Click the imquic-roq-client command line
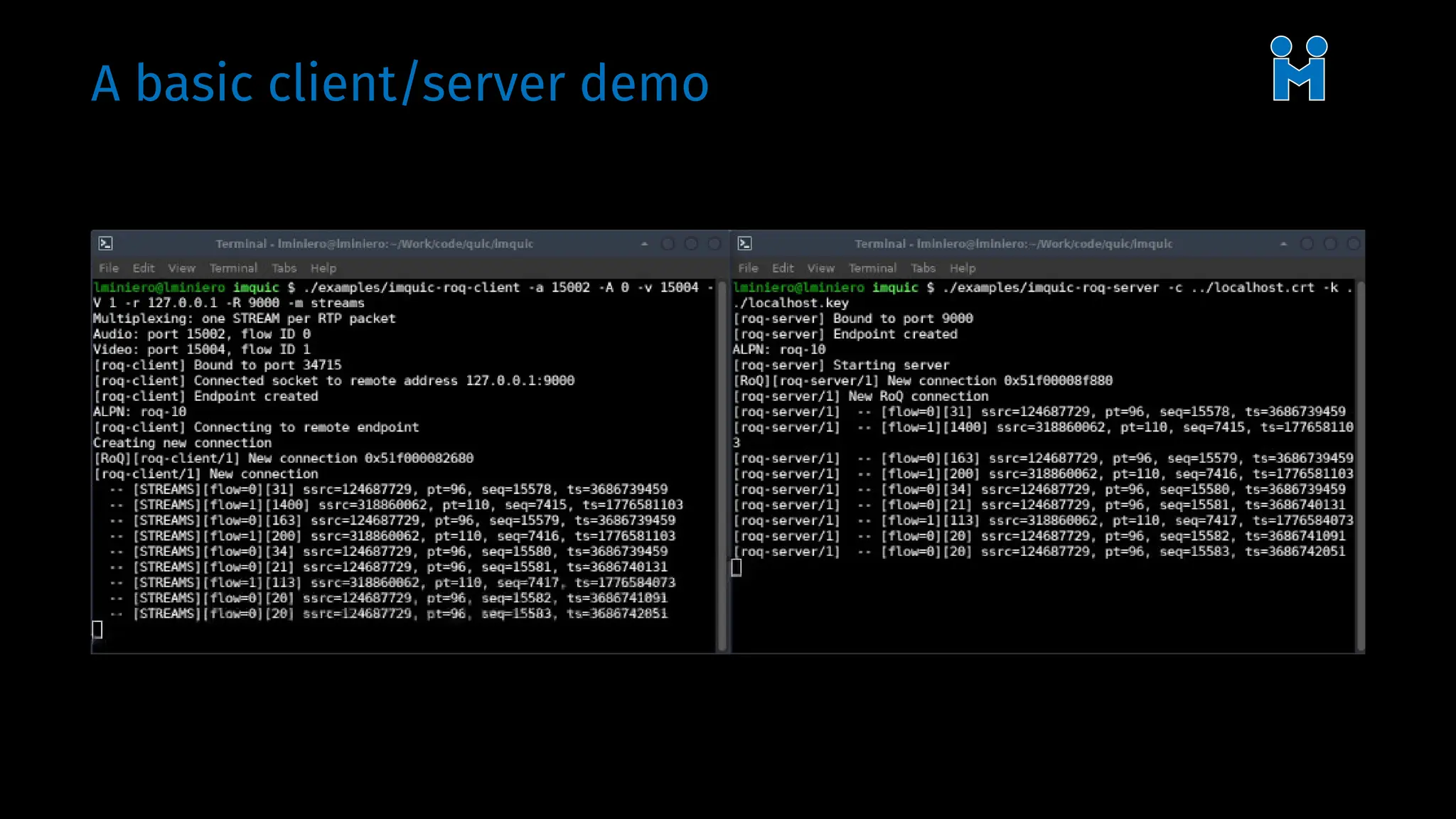This screenshot has width=1456, height=819. point(403,295)
